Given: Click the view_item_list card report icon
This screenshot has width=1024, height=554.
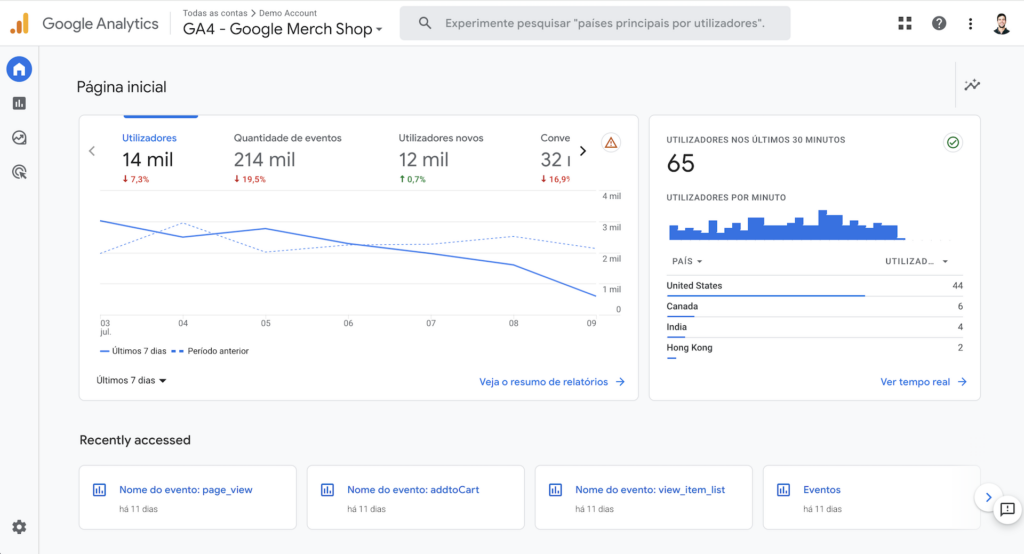Looking at the screenshot, I should [555, 490].
